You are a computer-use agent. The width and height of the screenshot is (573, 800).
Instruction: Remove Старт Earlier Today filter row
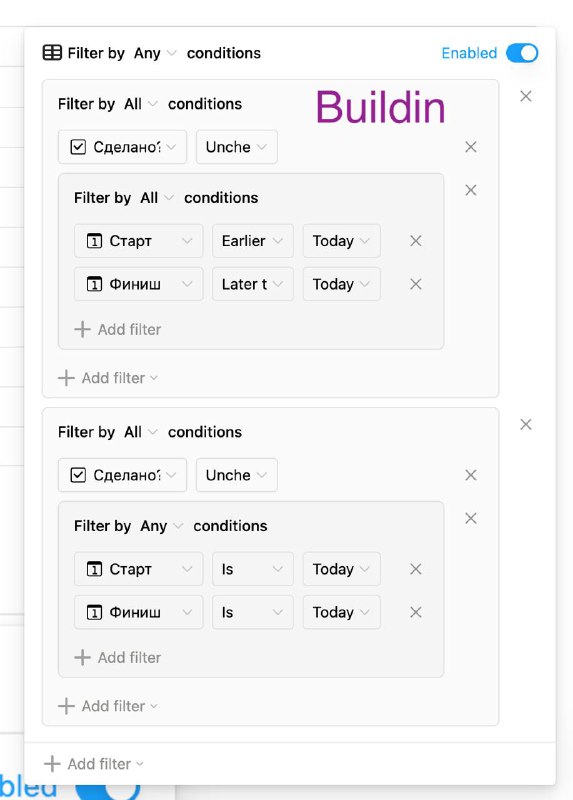point(416,241)
